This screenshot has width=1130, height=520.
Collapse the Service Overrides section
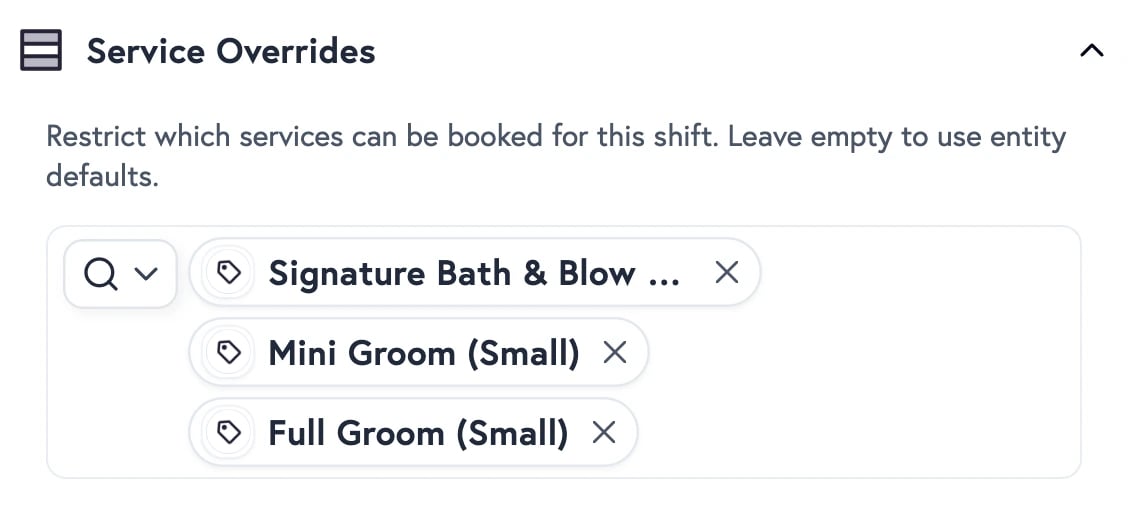(1092, 50)
